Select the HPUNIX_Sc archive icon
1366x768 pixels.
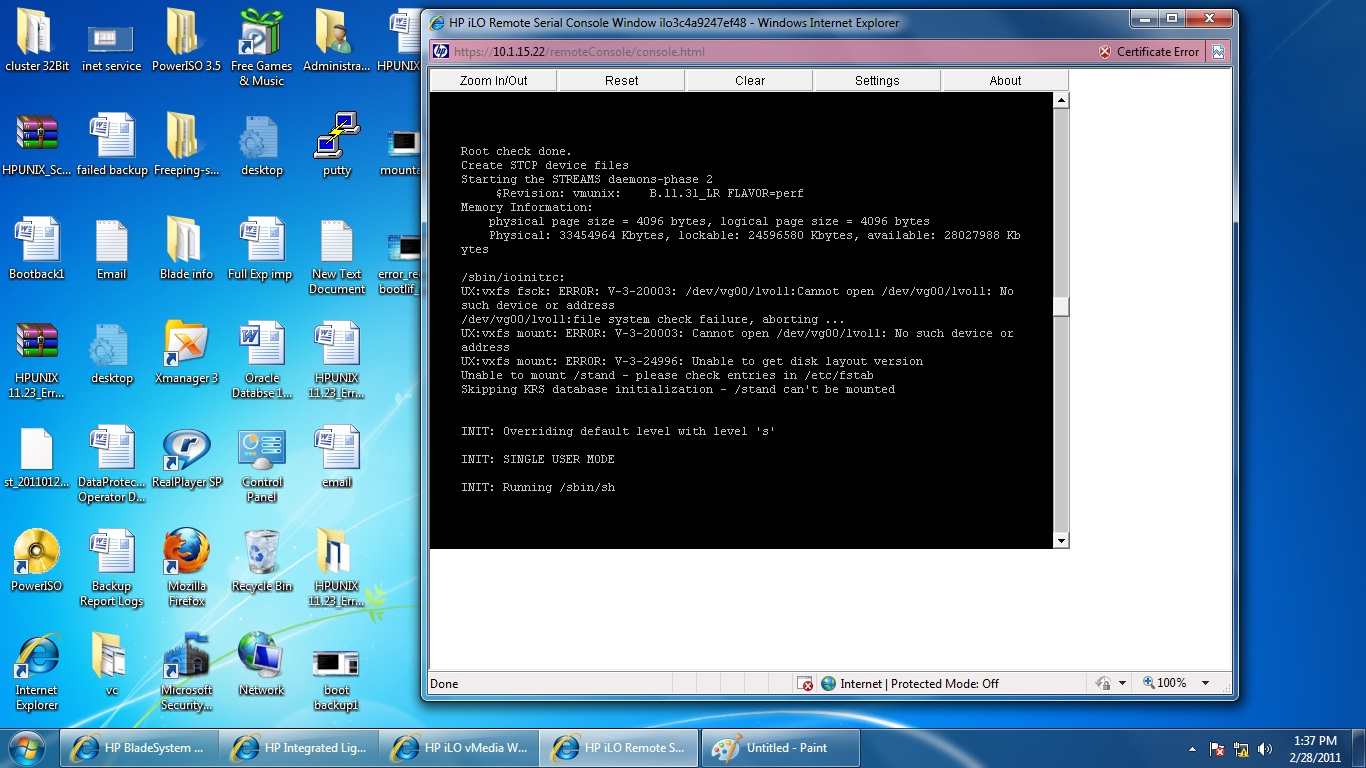[37, 146]
